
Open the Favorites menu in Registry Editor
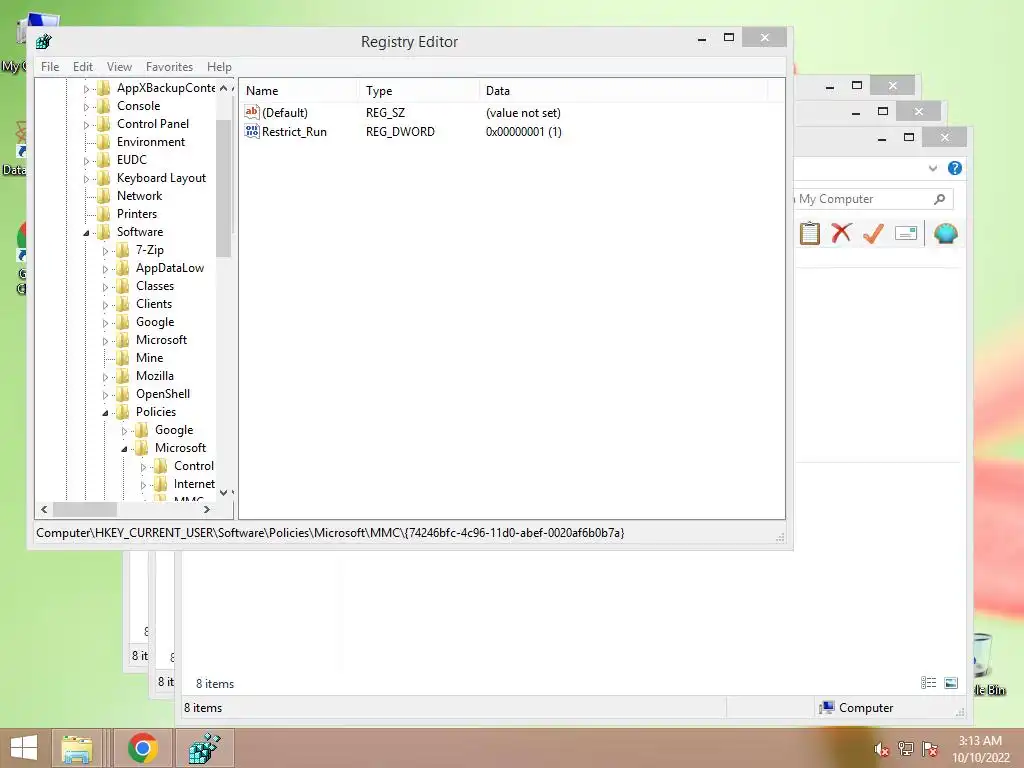click(169, 67)
